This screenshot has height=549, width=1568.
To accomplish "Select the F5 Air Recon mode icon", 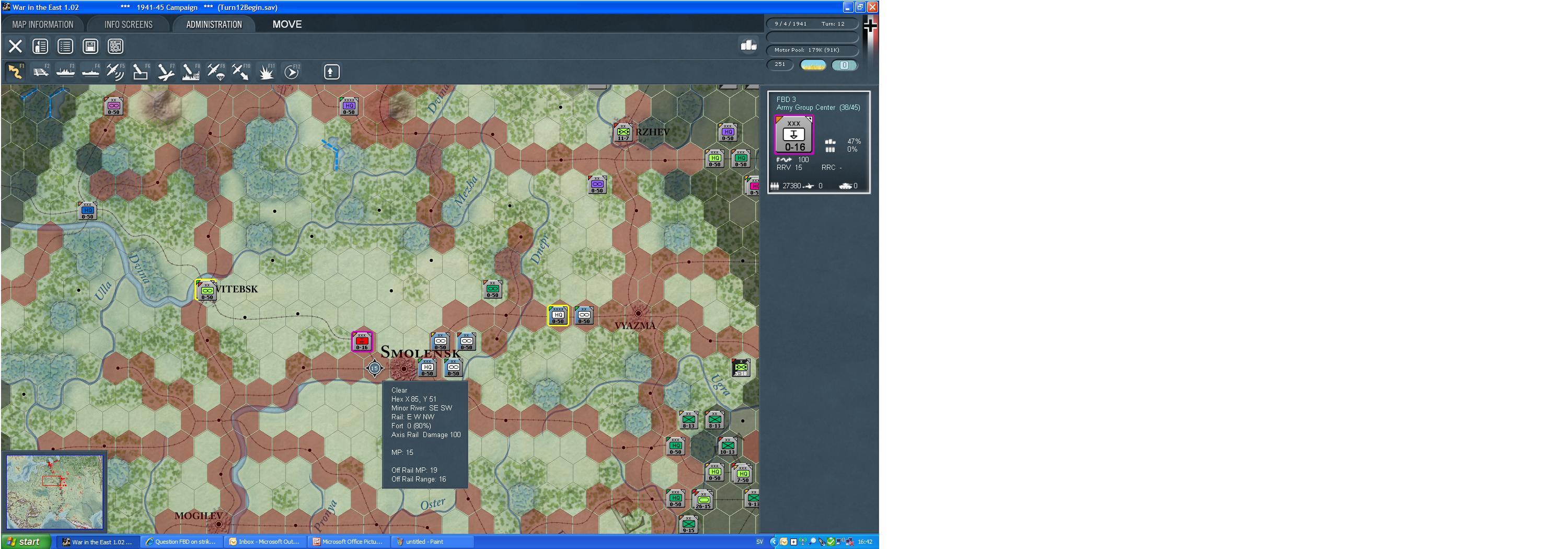I will [115, 72].
